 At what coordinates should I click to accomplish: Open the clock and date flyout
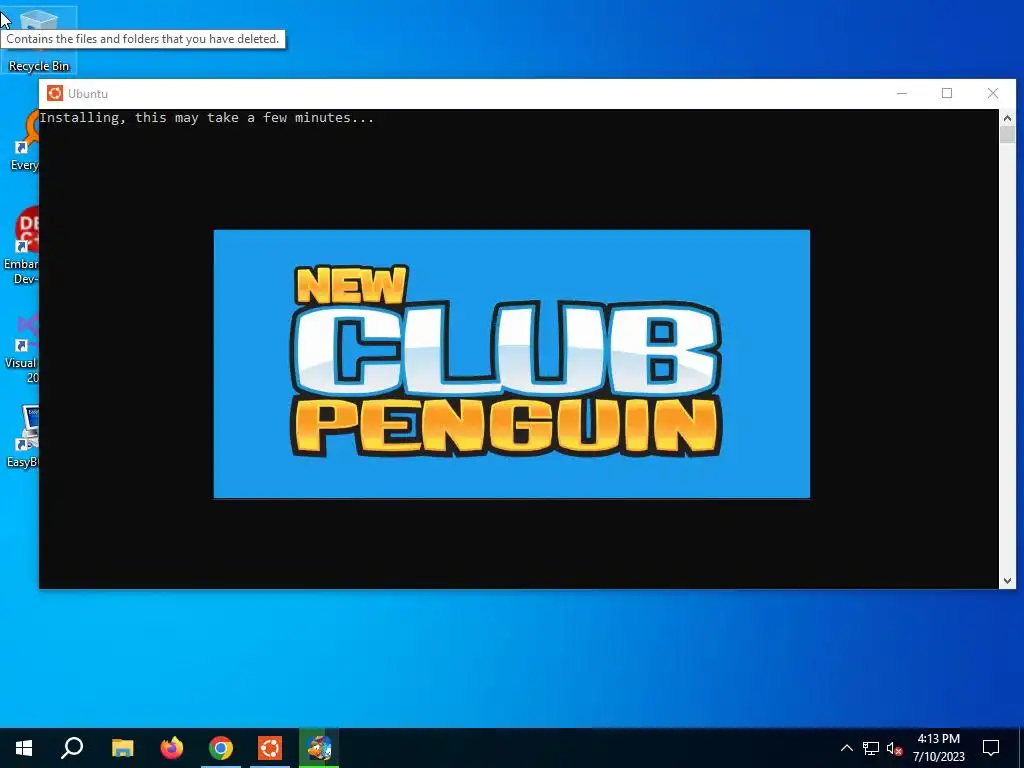[938, 748]
